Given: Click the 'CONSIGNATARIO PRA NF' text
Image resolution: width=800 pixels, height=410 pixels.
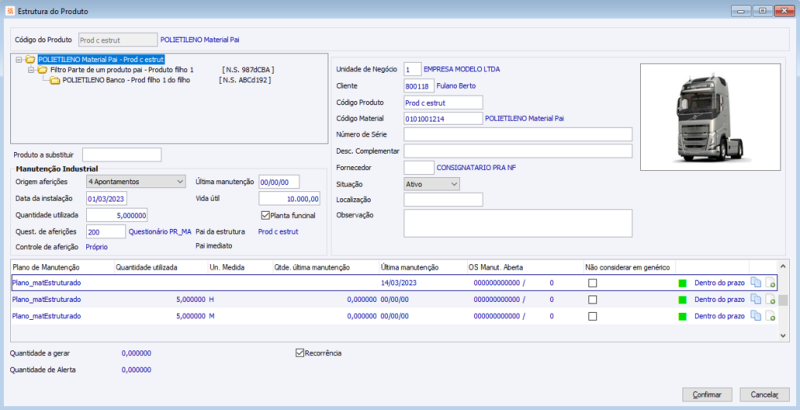Looking at the screenshot, I should pos(476,167).
